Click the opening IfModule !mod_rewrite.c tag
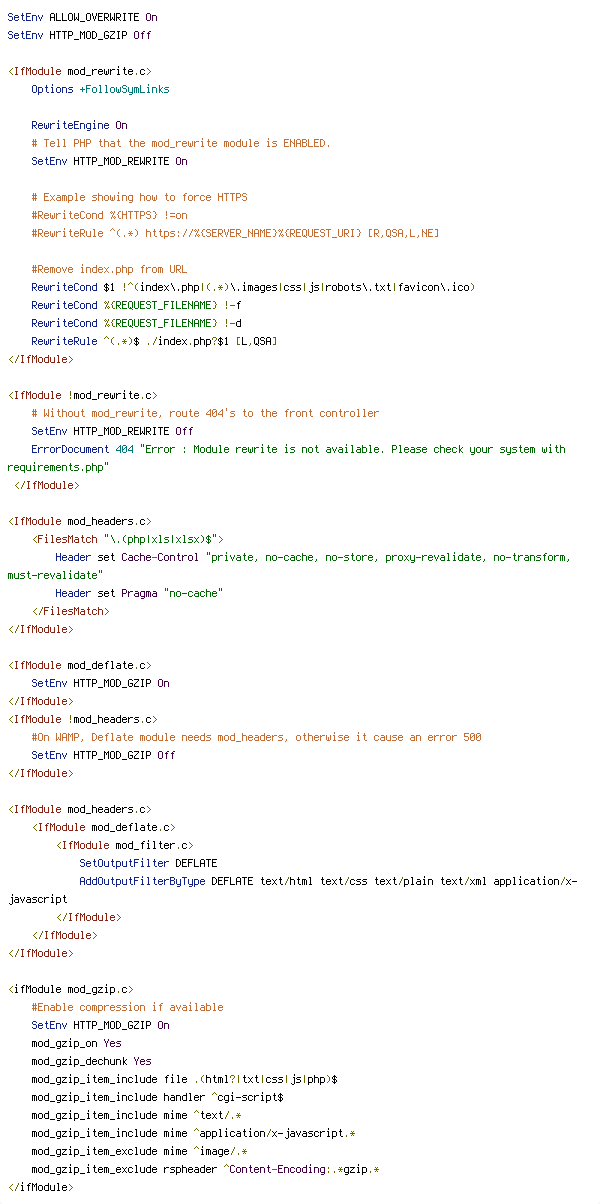Viewport: 600px width, 1204px height. click(x=82, y=395)
